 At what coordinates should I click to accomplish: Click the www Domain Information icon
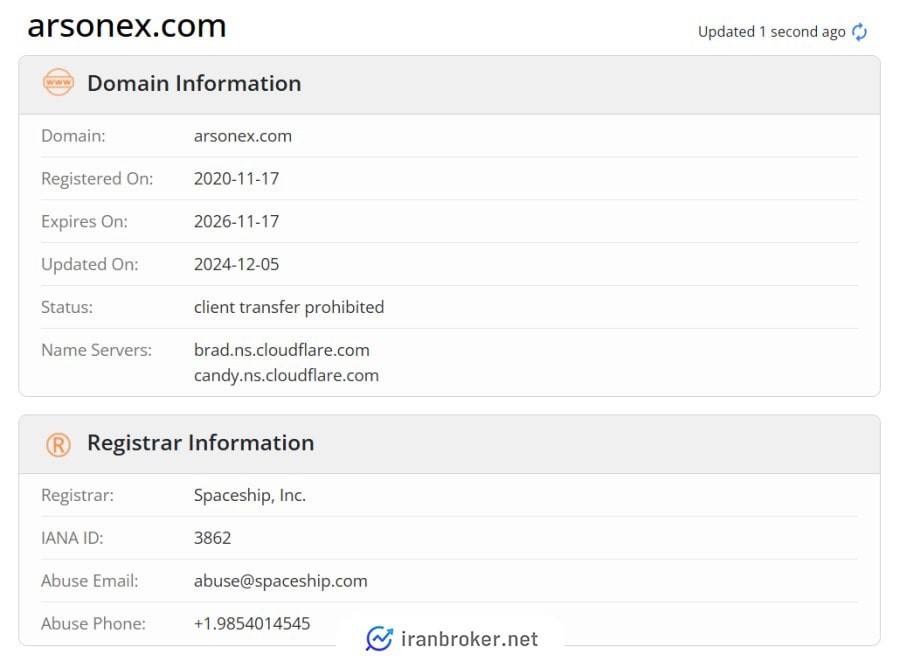pos(58,83)
